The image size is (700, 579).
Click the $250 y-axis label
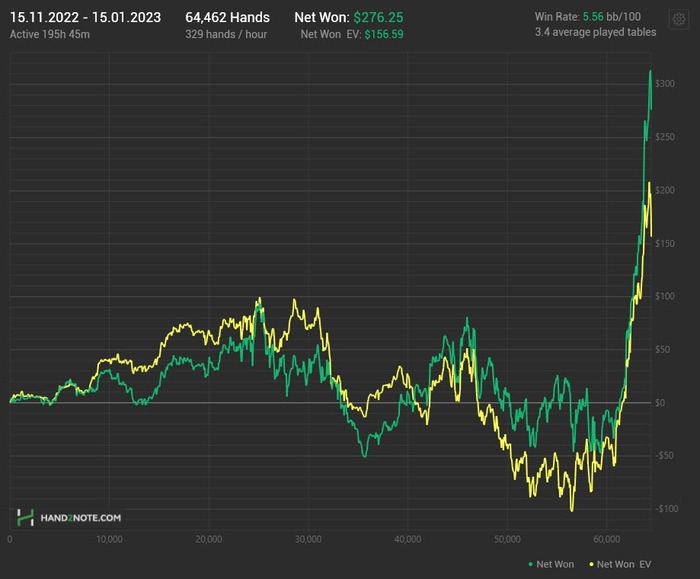(x=665, y=137)
